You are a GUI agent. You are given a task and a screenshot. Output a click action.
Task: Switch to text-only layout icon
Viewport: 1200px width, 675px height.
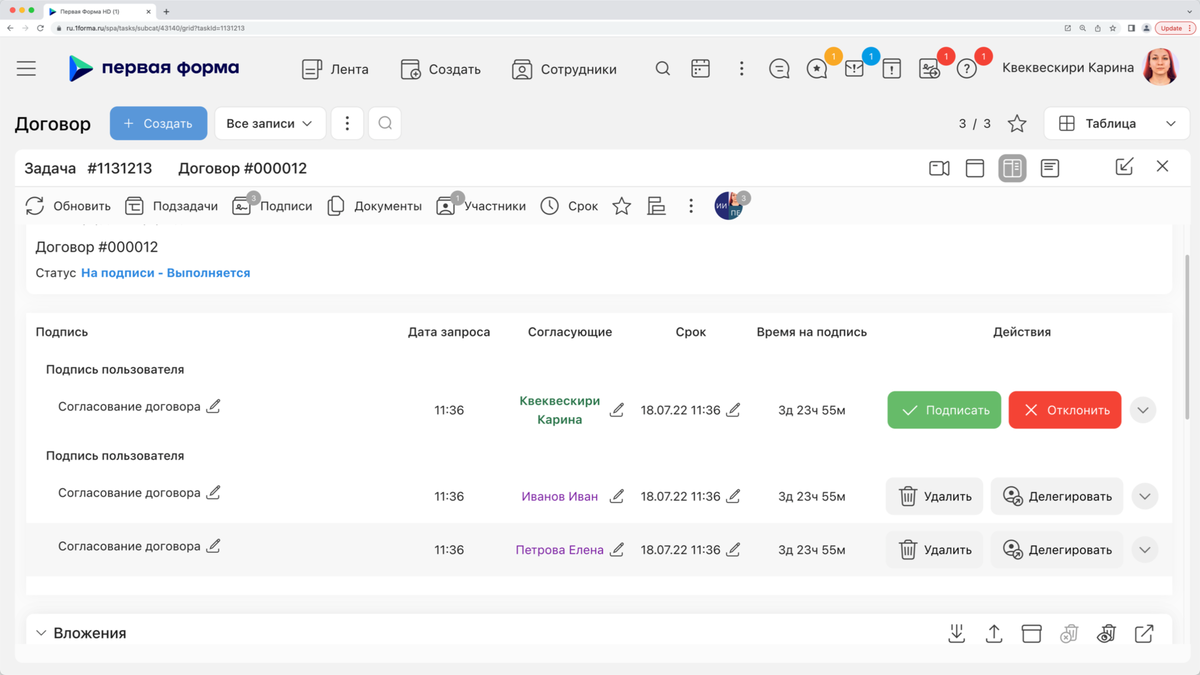point(1050,168)
